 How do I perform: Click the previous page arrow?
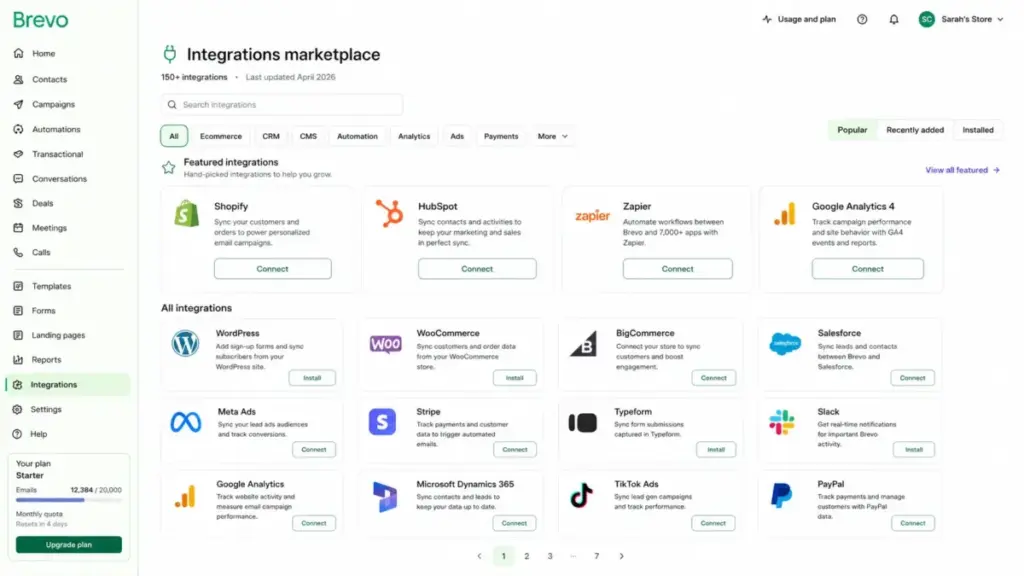point(479,556)
